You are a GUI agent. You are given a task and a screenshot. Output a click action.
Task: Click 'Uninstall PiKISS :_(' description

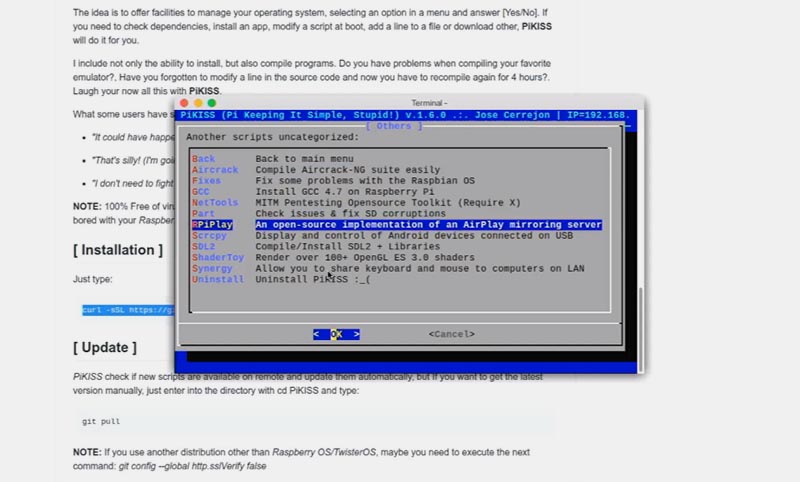(x=313, y=280)
